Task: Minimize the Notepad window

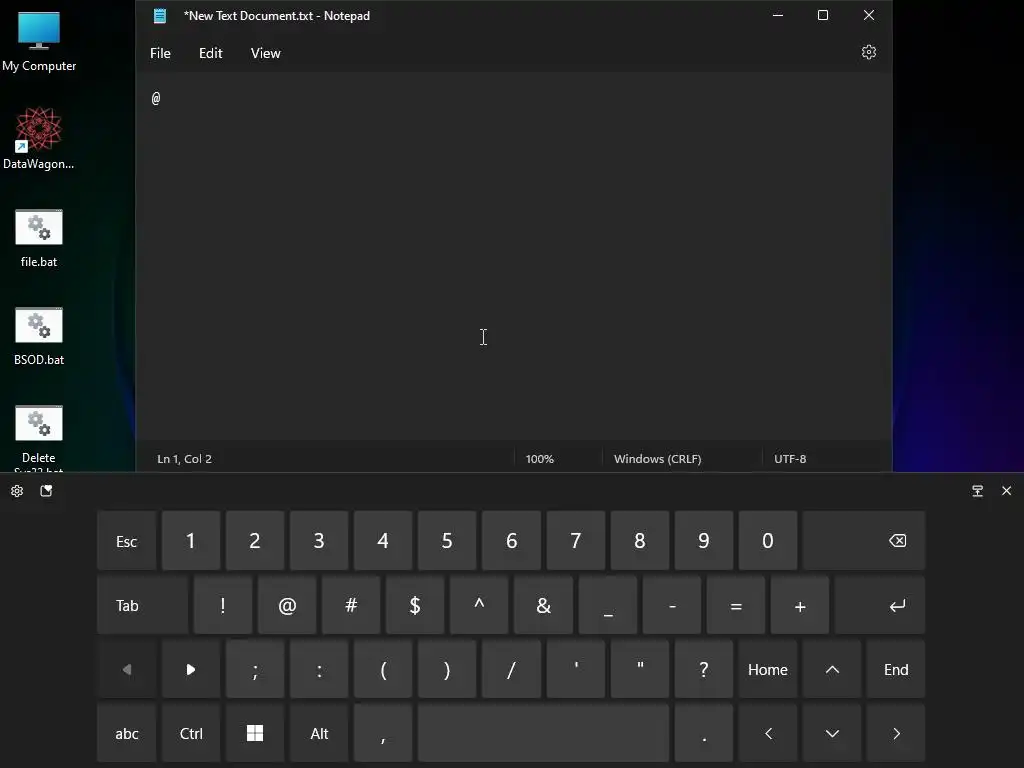Action: click(x=778, y=15)
